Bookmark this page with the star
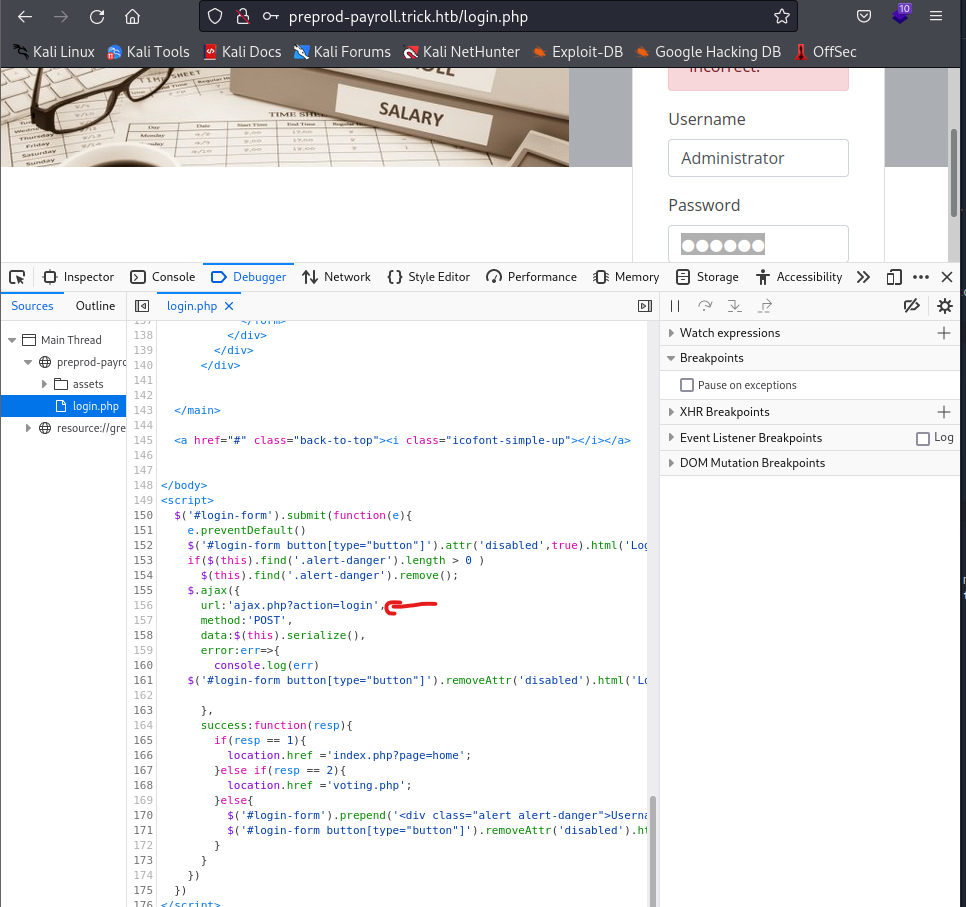 pos(782,17)
